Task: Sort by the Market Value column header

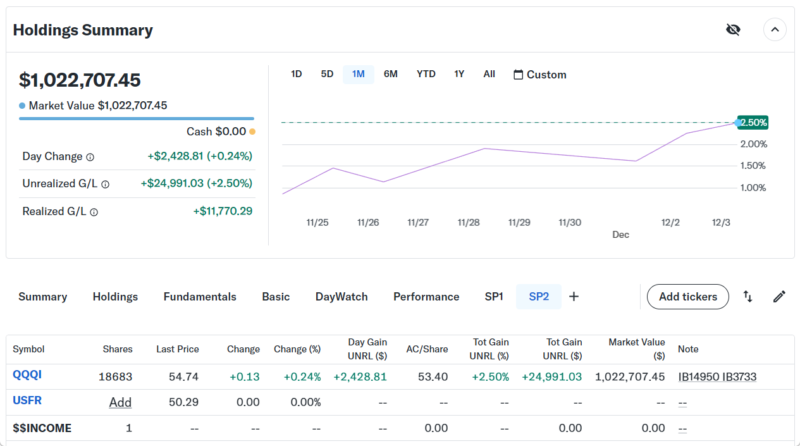Action: point(636,349)
